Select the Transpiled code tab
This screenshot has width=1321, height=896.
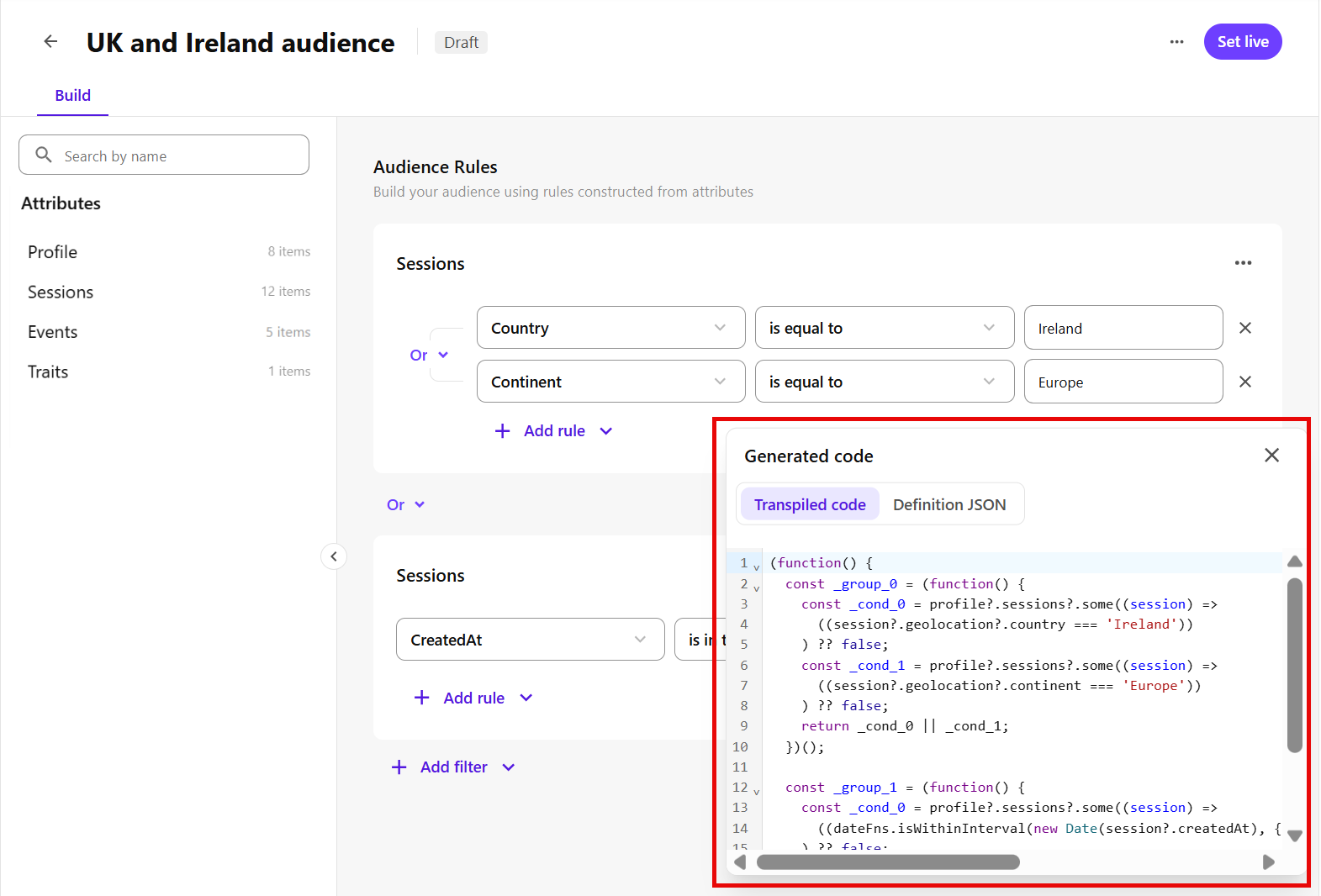pos(810,504)
